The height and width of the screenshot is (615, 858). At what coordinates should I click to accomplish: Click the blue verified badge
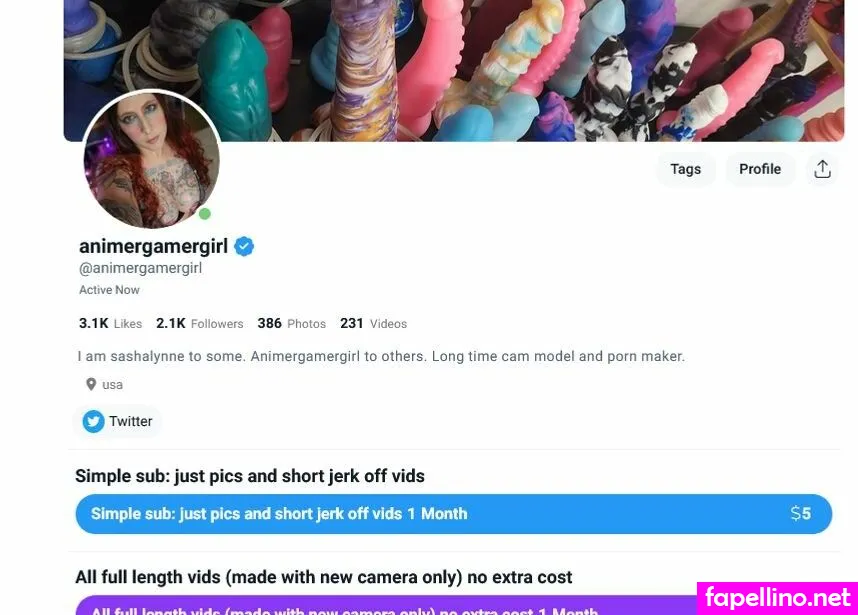point(244,247)
